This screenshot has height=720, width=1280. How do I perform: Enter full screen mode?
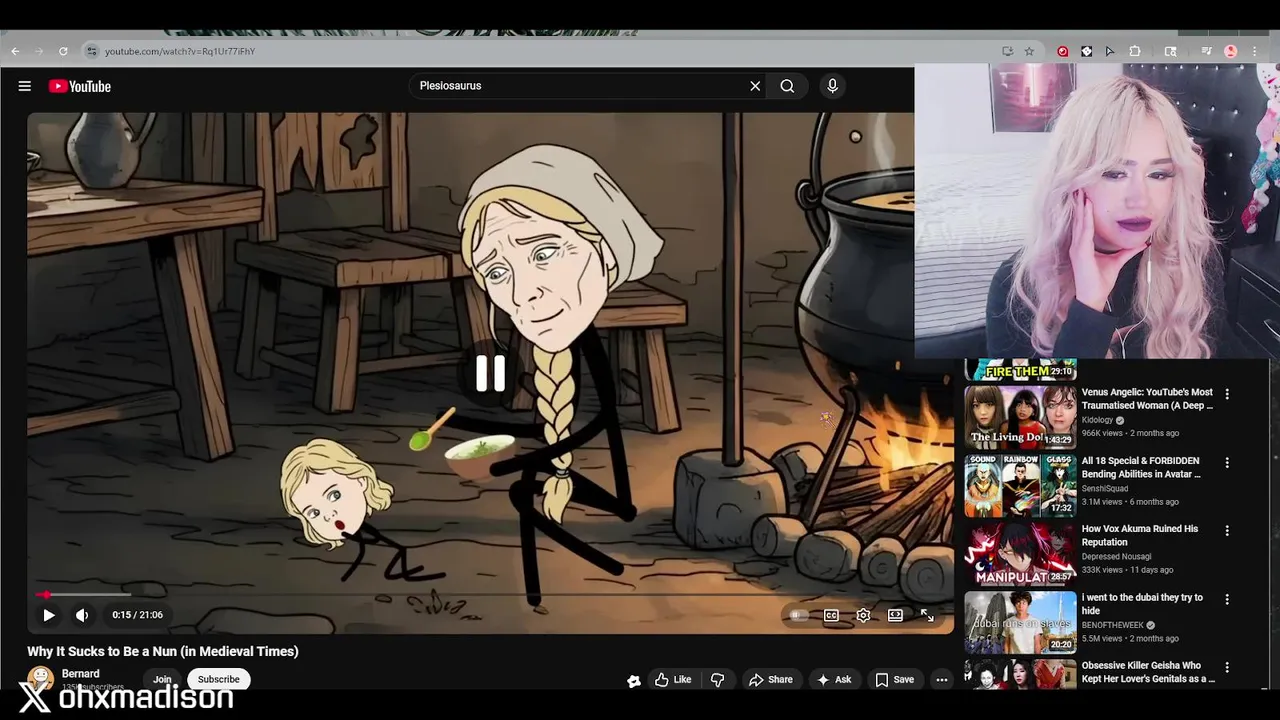[x=927, y=615]
